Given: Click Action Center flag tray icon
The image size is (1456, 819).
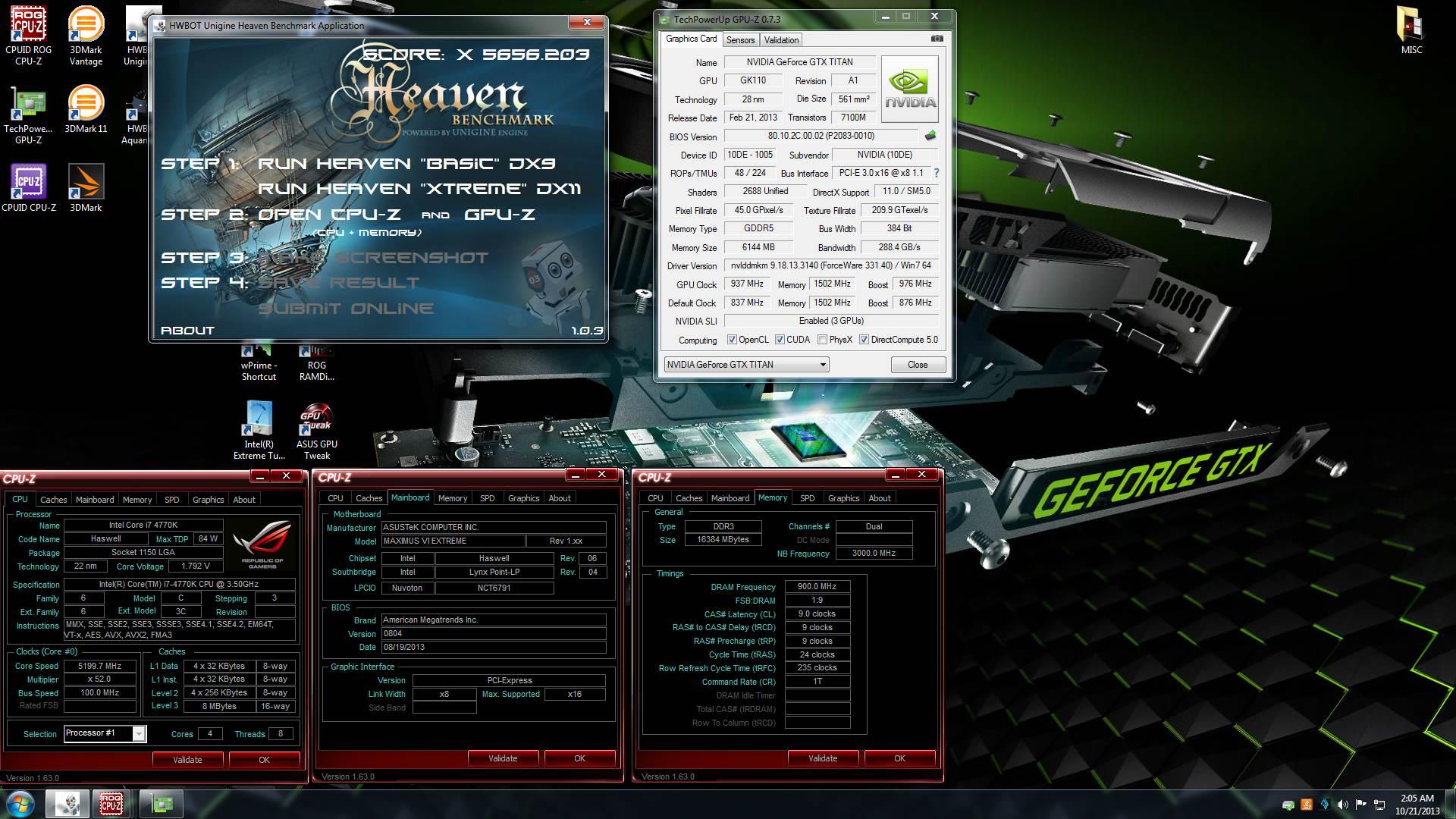Looking at the screenshot, I should [x=1361, y=805].
